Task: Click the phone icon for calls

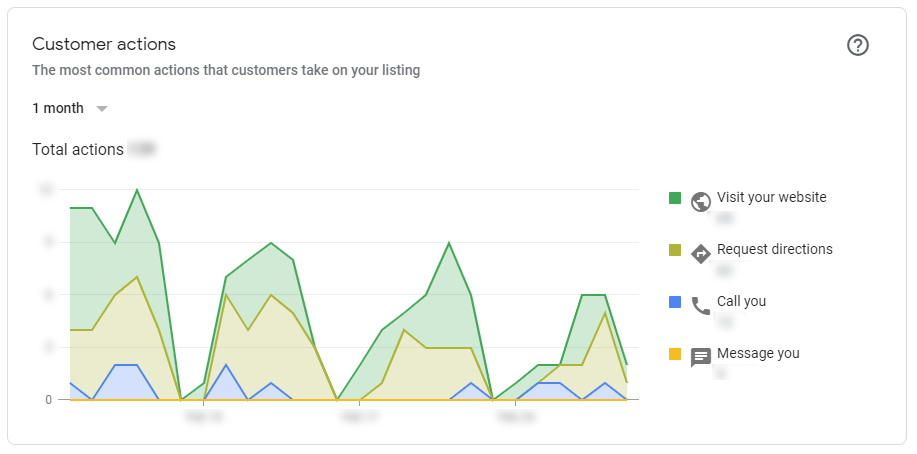Action: 700,305
